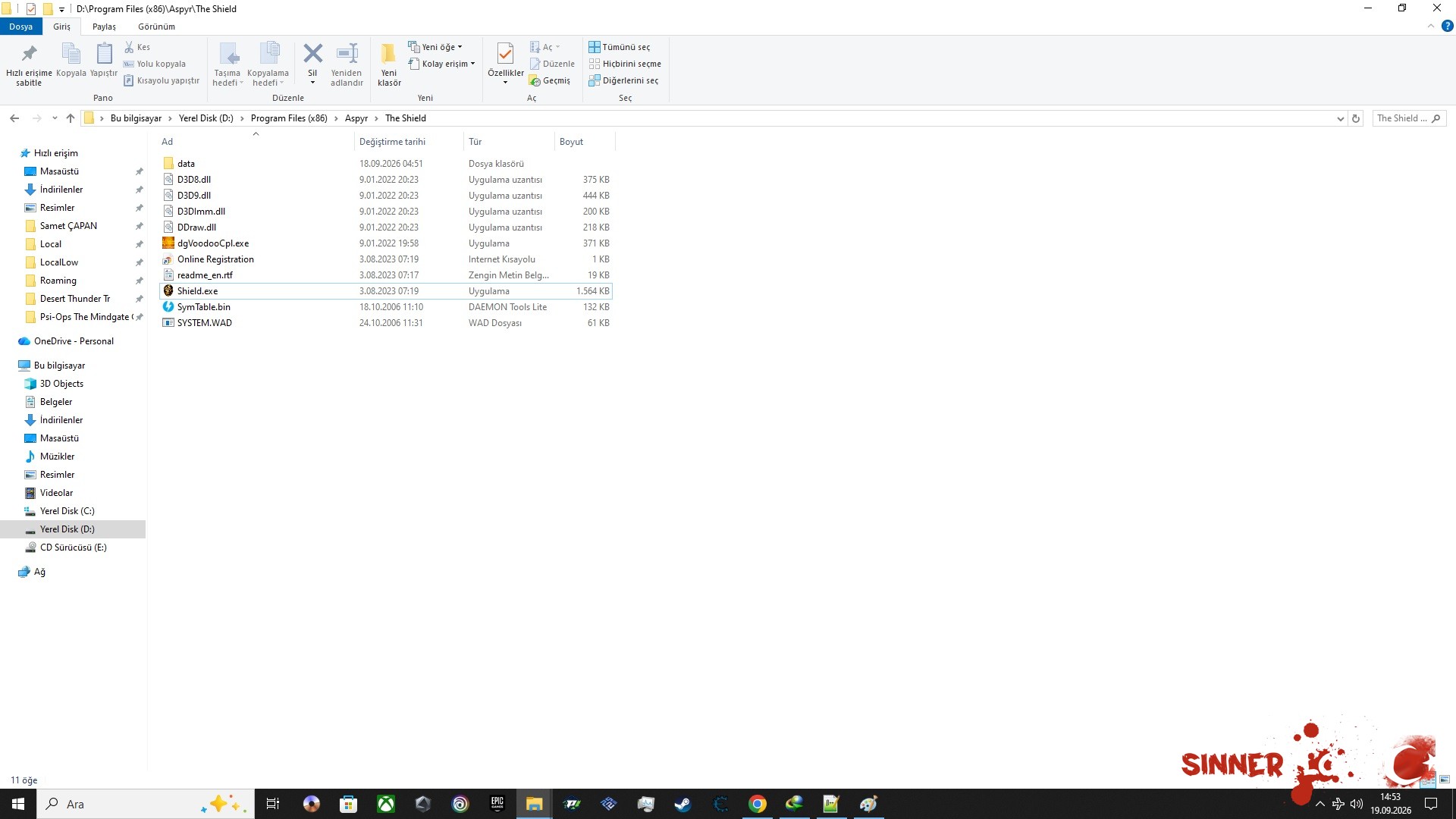Open customize quick access toolbar dropdown
This screenshot has height=819, width=1456.
pos(62,9)
